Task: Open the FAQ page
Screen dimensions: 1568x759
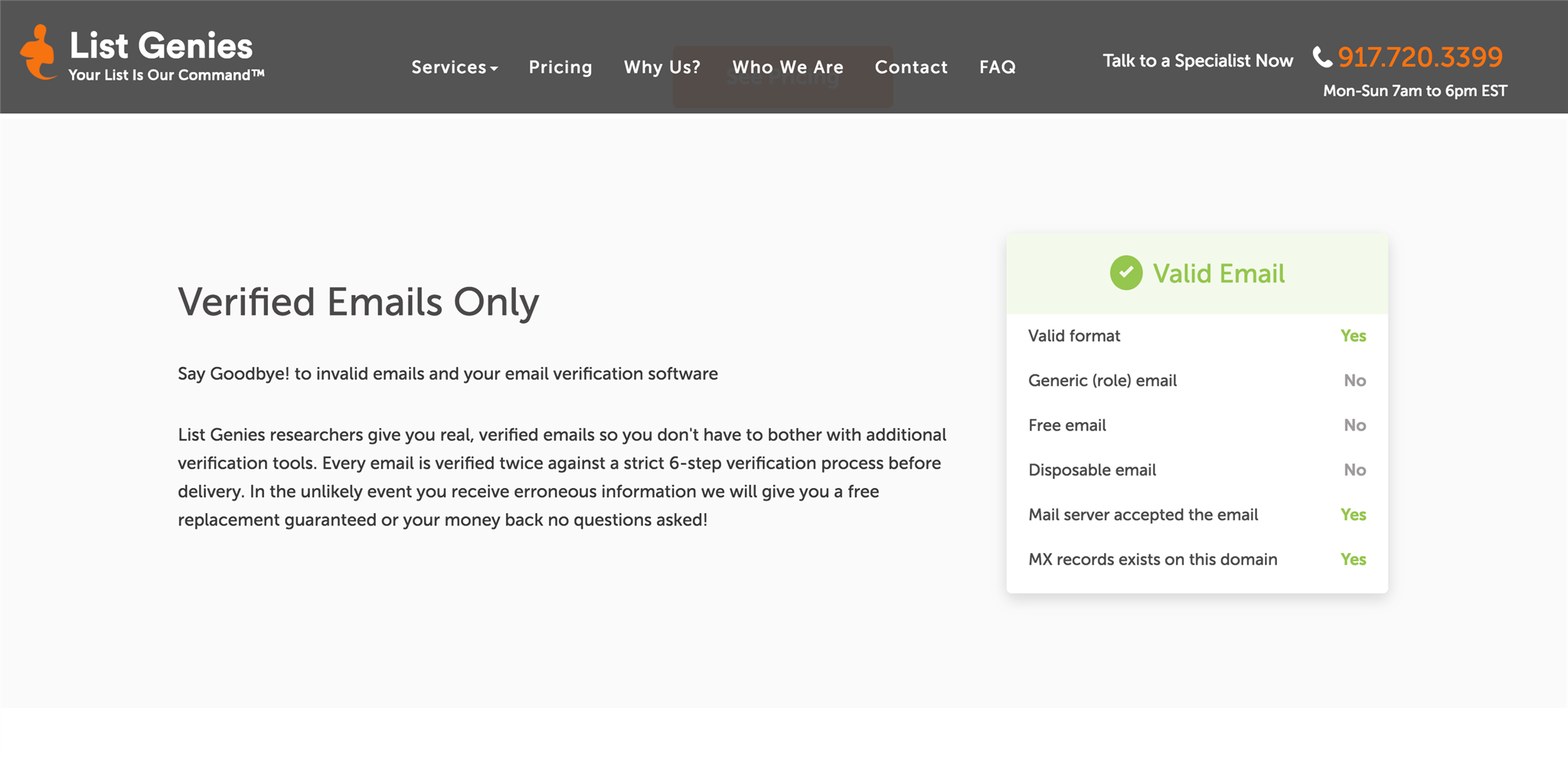Action: tap(998, 67)
